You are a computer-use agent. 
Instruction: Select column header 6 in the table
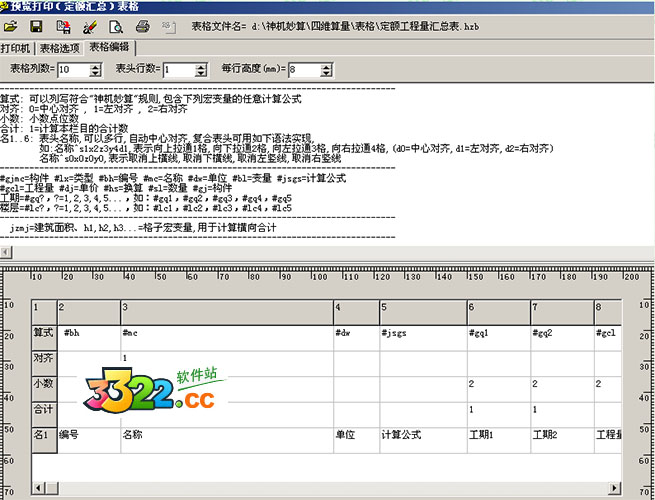click(499, 312)
